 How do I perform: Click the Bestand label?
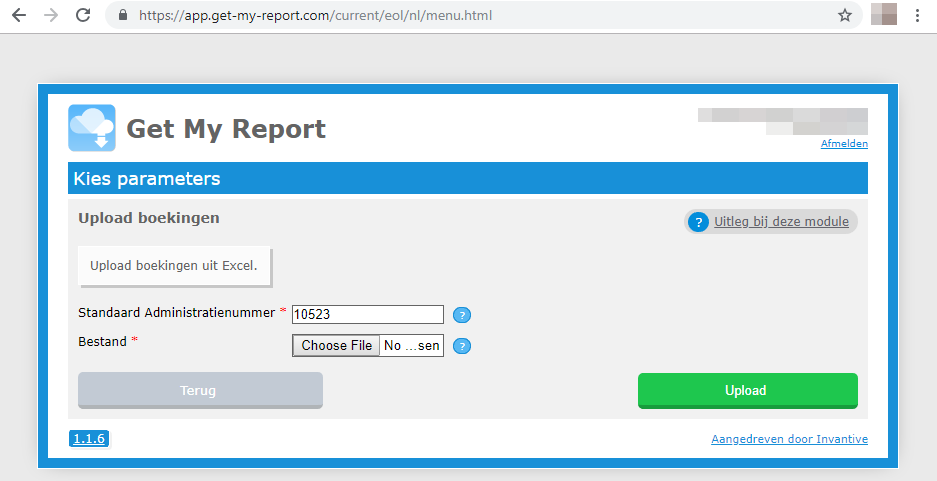click(102, 342)
